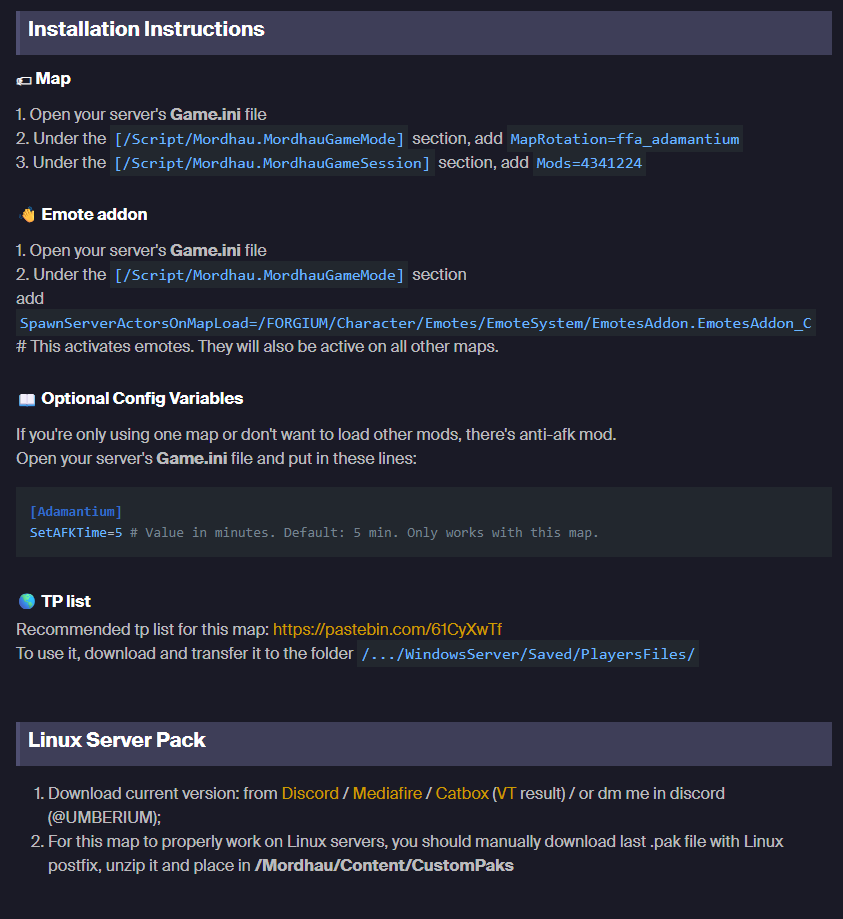The width and height of the screenshot is (843, 919).
Task: Open the VT result link
Action: coord(505,793)
